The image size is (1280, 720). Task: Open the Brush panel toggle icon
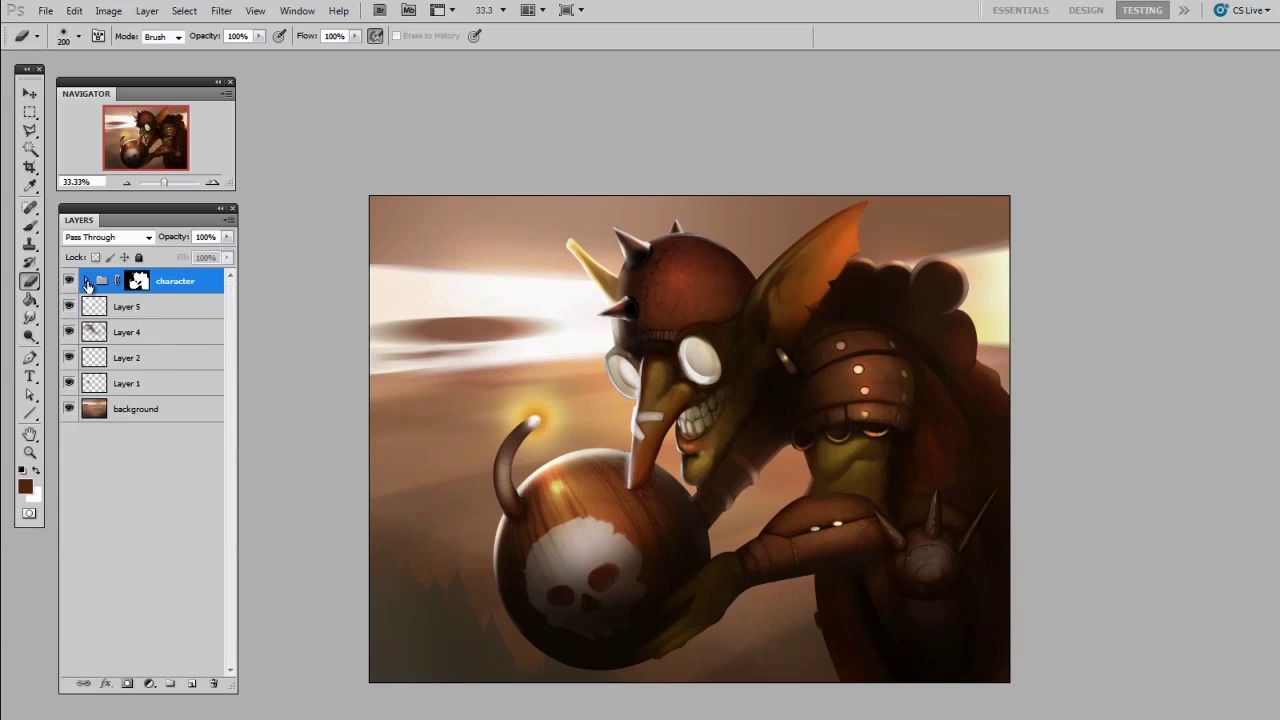pos(98,36)
